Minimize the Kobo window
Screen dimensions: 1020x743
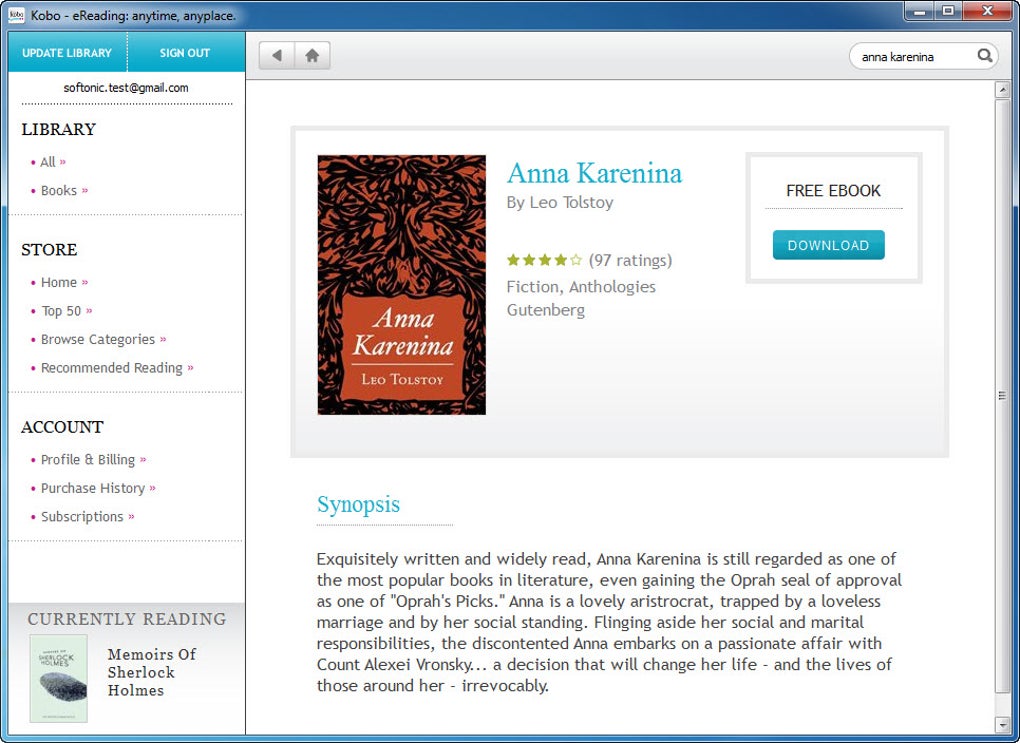[x=920, y=11]
